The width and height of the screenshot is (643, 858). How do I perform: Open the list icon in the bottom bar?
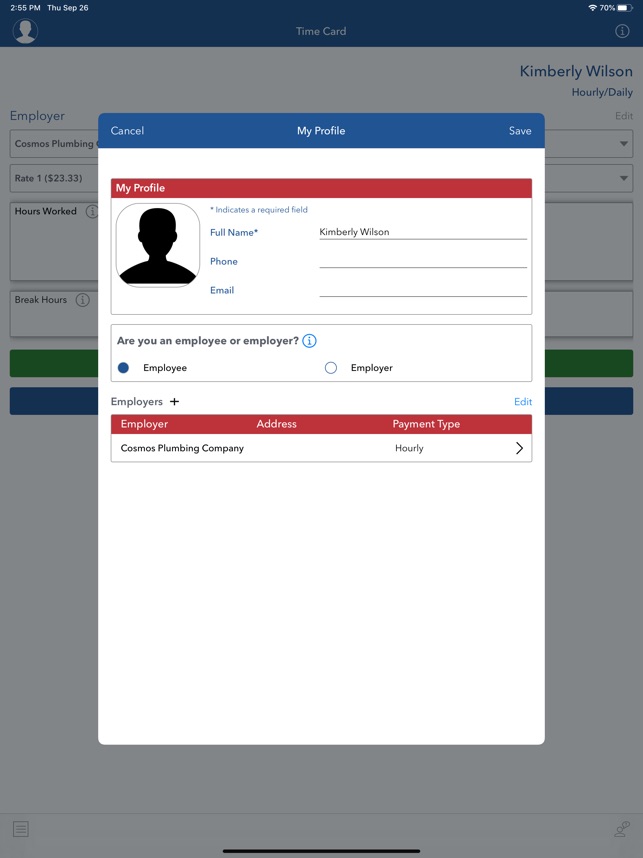(21, 829)
